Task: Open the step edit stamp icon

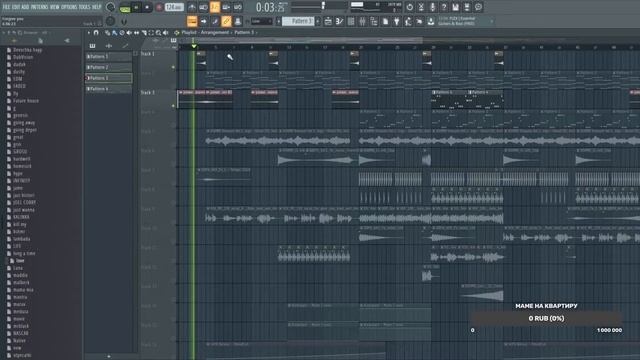Action: (x=238, y=21)
